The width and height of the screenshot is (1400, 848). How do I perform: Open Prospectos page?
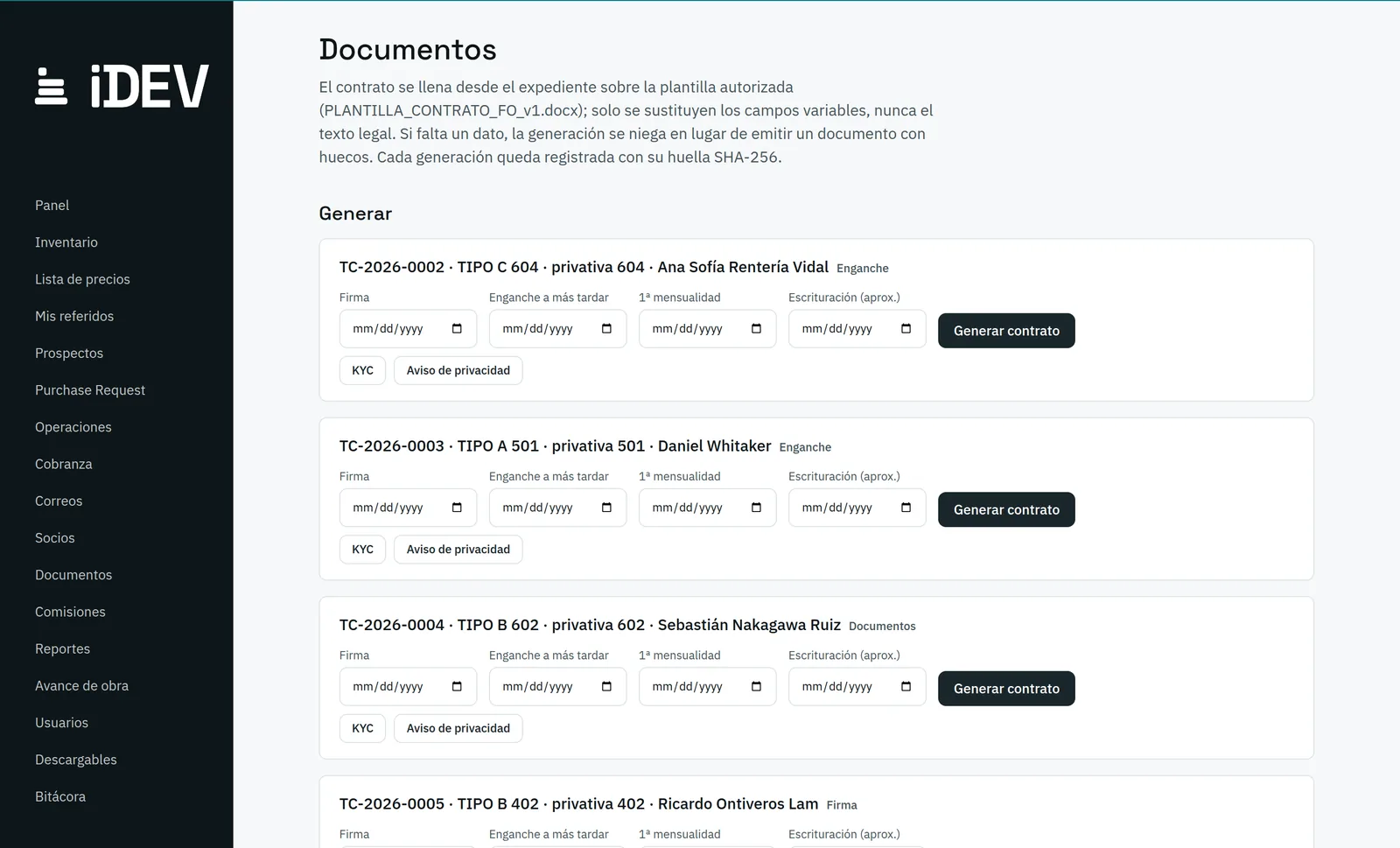69,354
